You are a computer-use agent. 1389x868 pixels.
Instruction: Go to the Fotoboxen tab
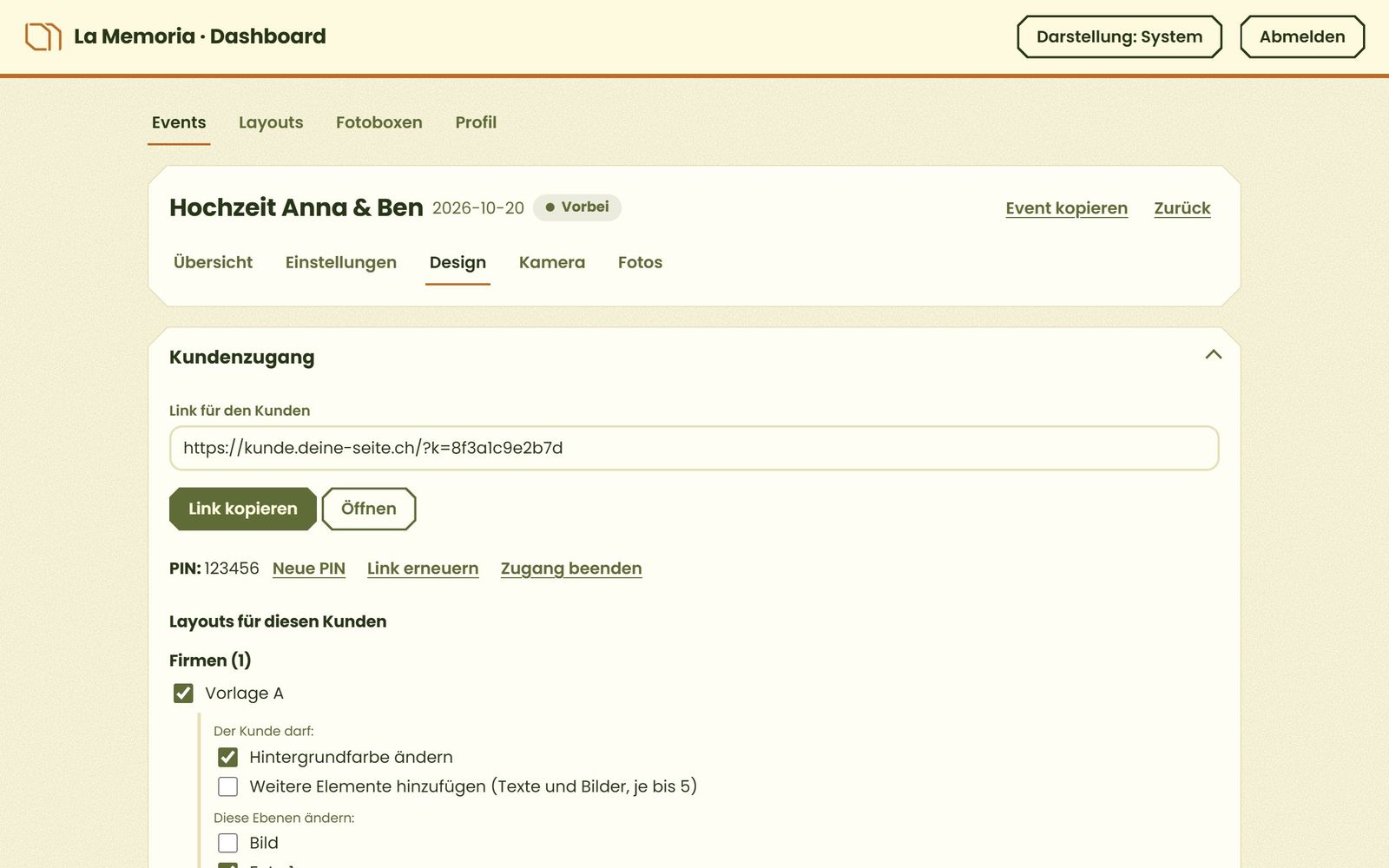(x=379, y=122)
